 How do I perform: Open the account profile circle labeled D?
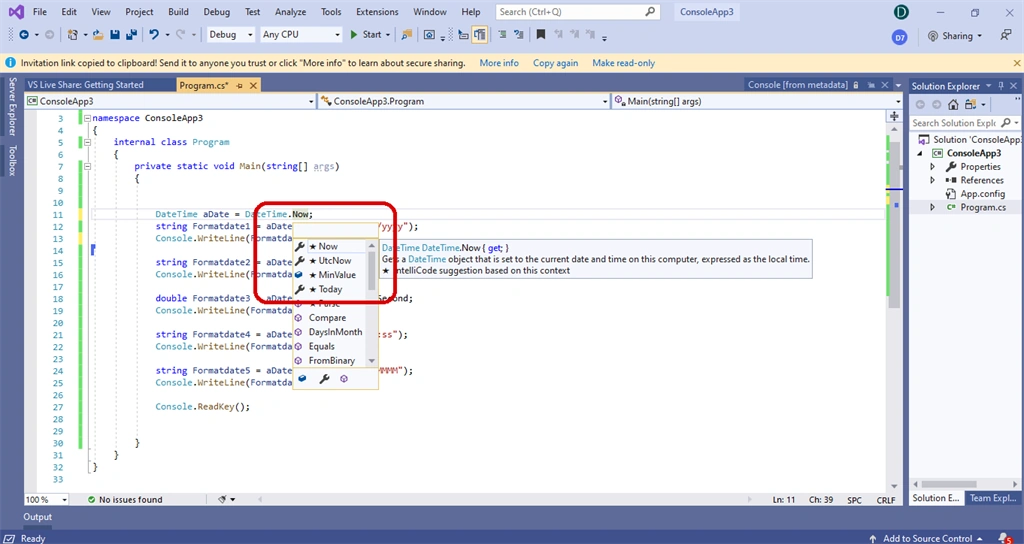[x=901, y=12]
